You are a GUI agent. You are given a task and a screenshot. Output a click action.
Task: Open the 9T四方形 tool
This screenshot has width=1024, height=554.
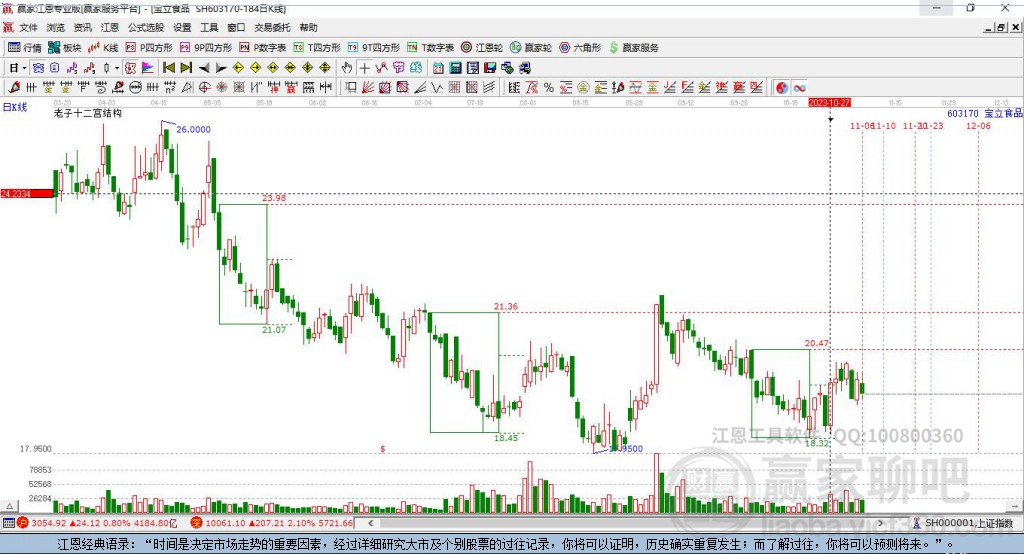(x=374, y=48)
